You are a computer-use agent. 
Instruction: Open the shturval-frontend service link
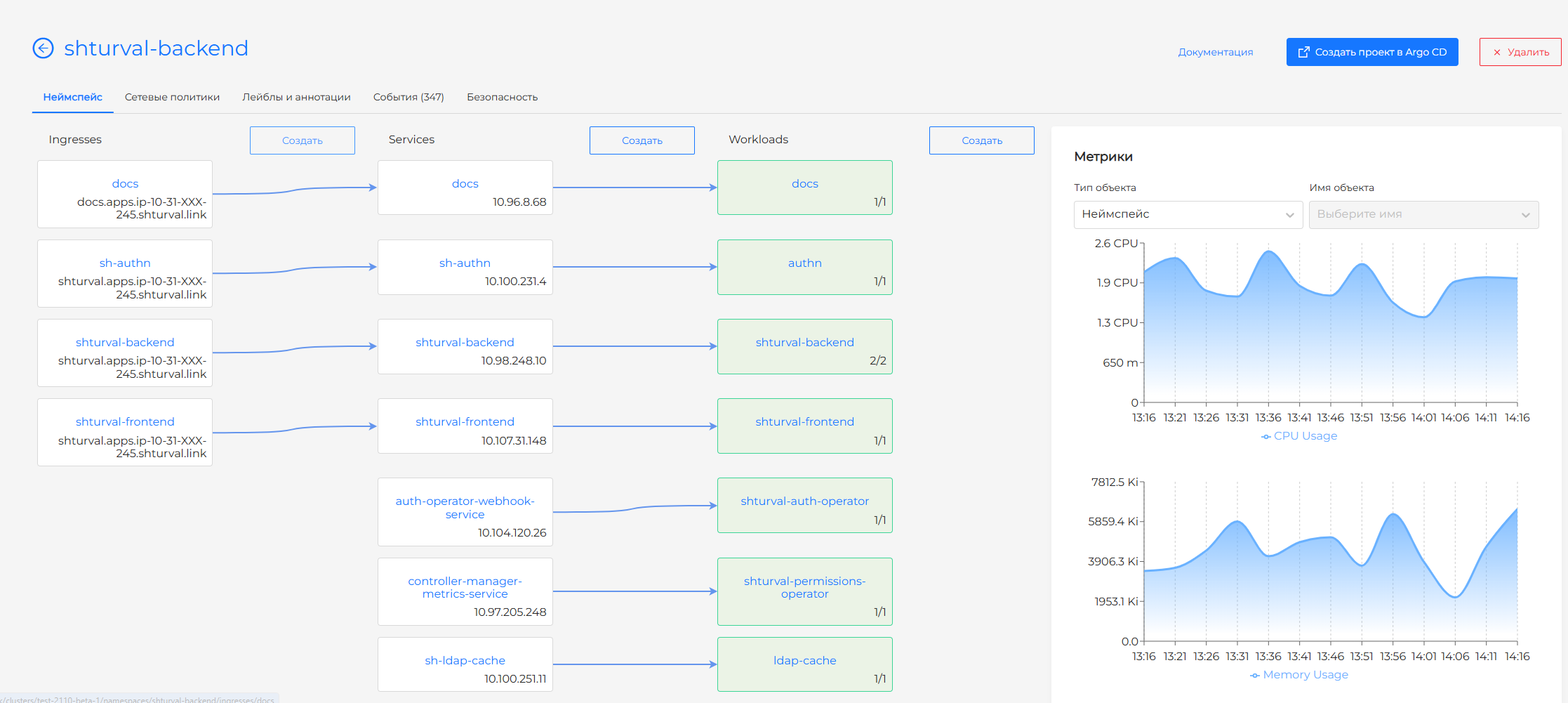point(465,422)
